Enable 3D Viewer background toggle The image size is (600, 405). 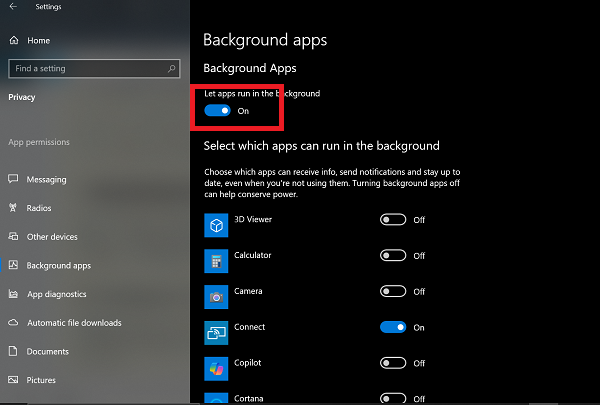(x=393, y=220)
